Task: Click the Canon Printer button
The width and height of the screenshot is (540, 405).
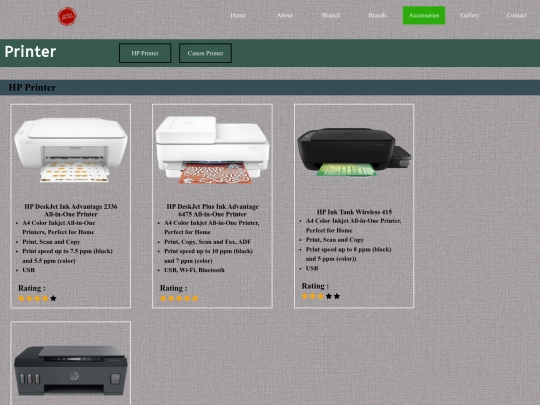Action: 205,53
